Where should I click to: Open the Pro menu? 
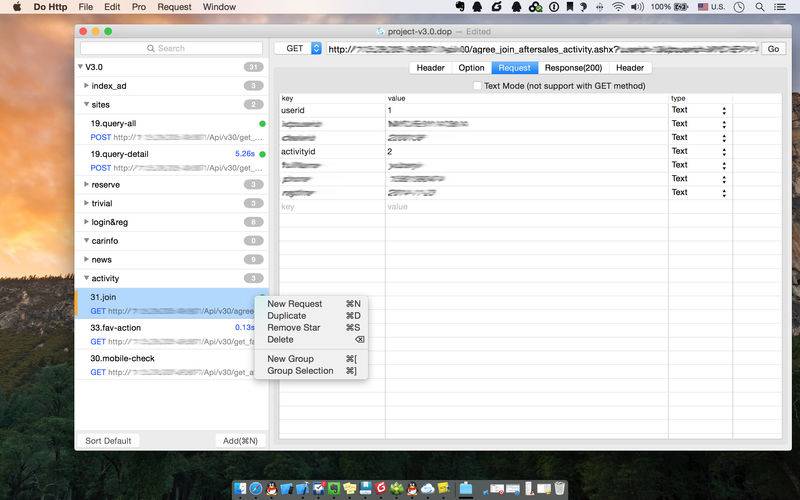click(x=138, y=7)
